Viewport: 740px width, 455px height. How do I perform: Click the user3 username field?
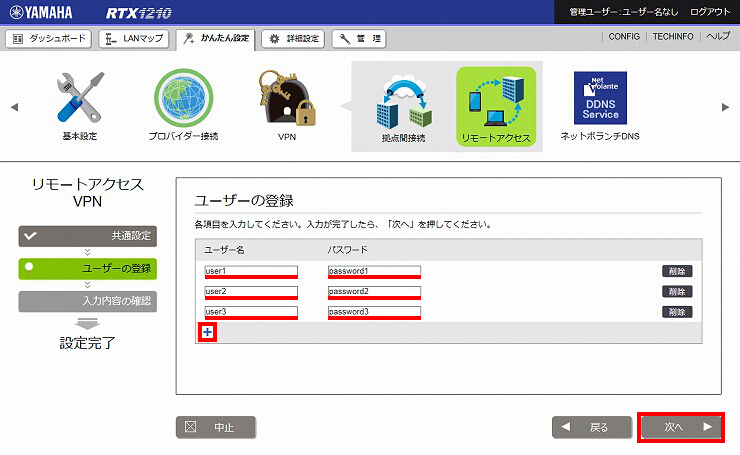[251, 312]
